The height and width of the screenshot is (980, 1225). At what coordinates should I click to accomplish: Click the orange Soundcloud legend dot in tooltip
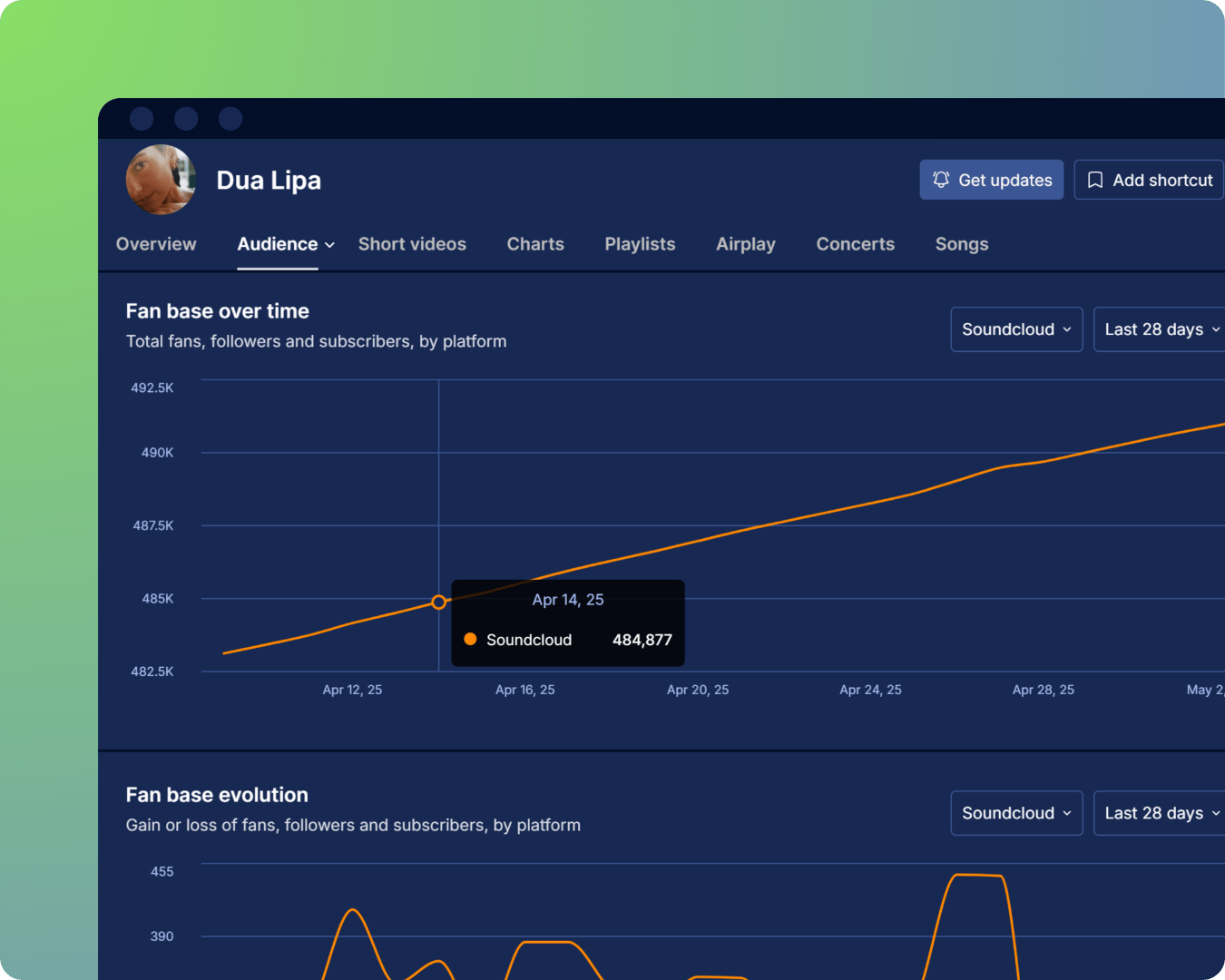[470, 639]
